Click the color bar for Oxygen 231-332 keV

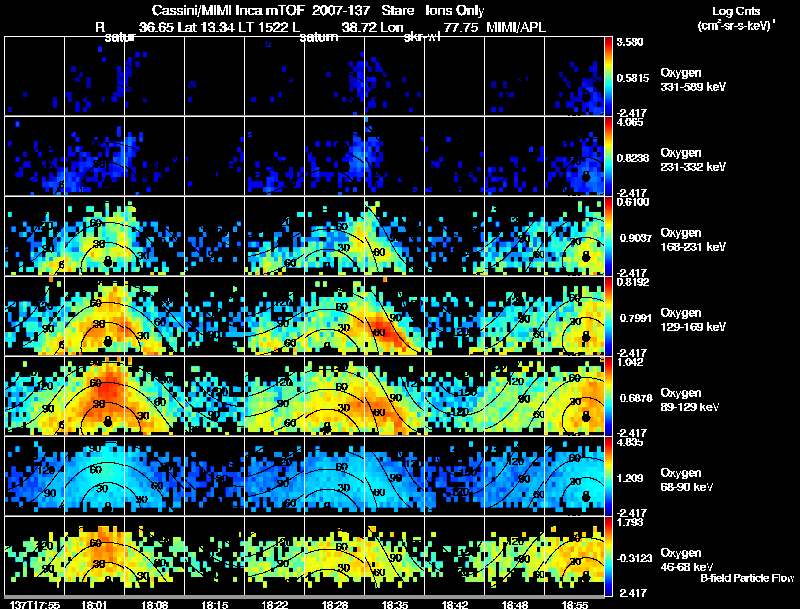click(x=608, y=156)
